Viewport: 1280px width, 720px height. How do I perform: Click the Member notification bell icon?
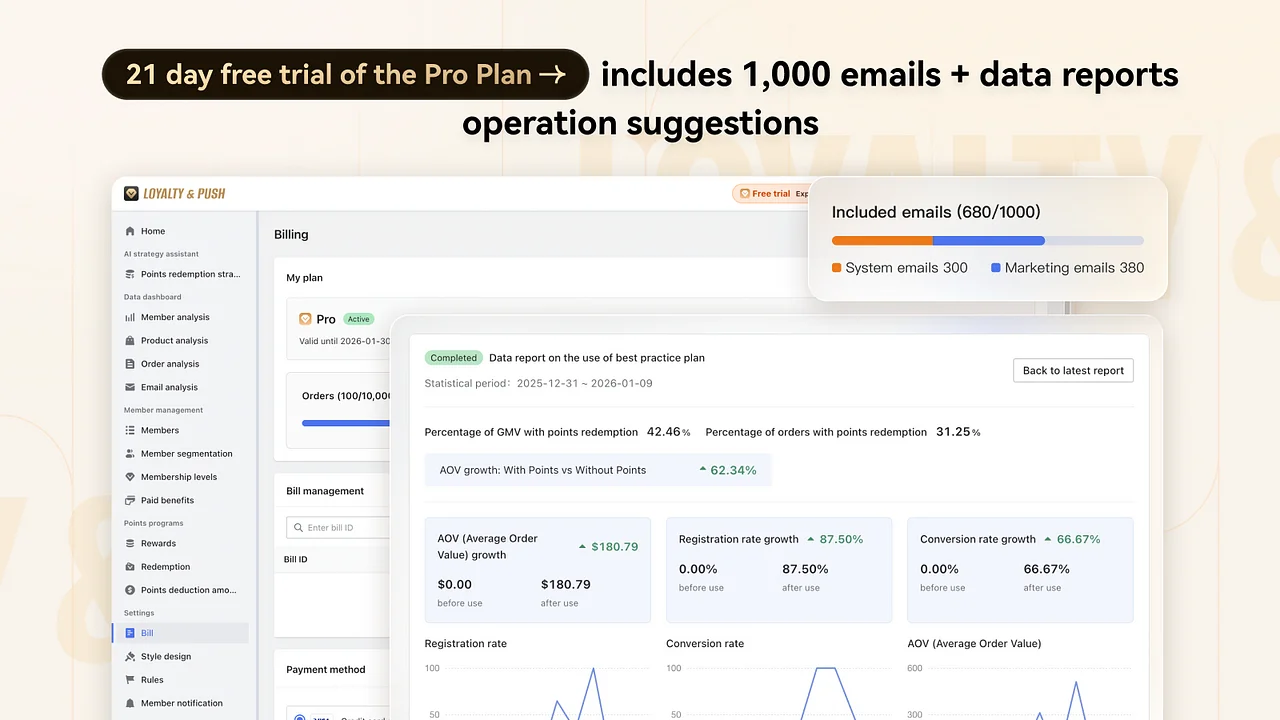click(x=130, y=703)
